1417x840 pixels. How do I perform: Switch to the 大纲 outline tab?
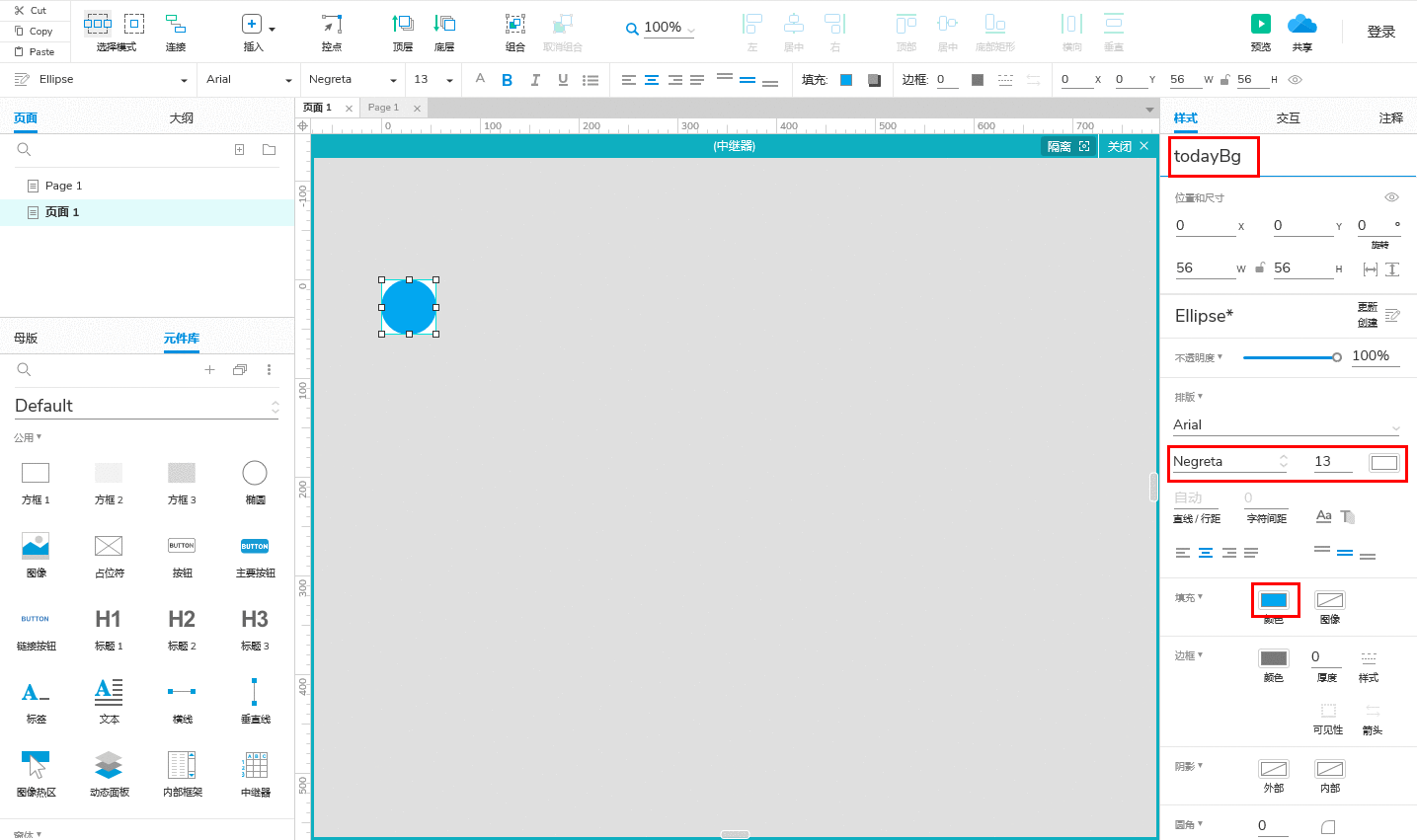182,117
